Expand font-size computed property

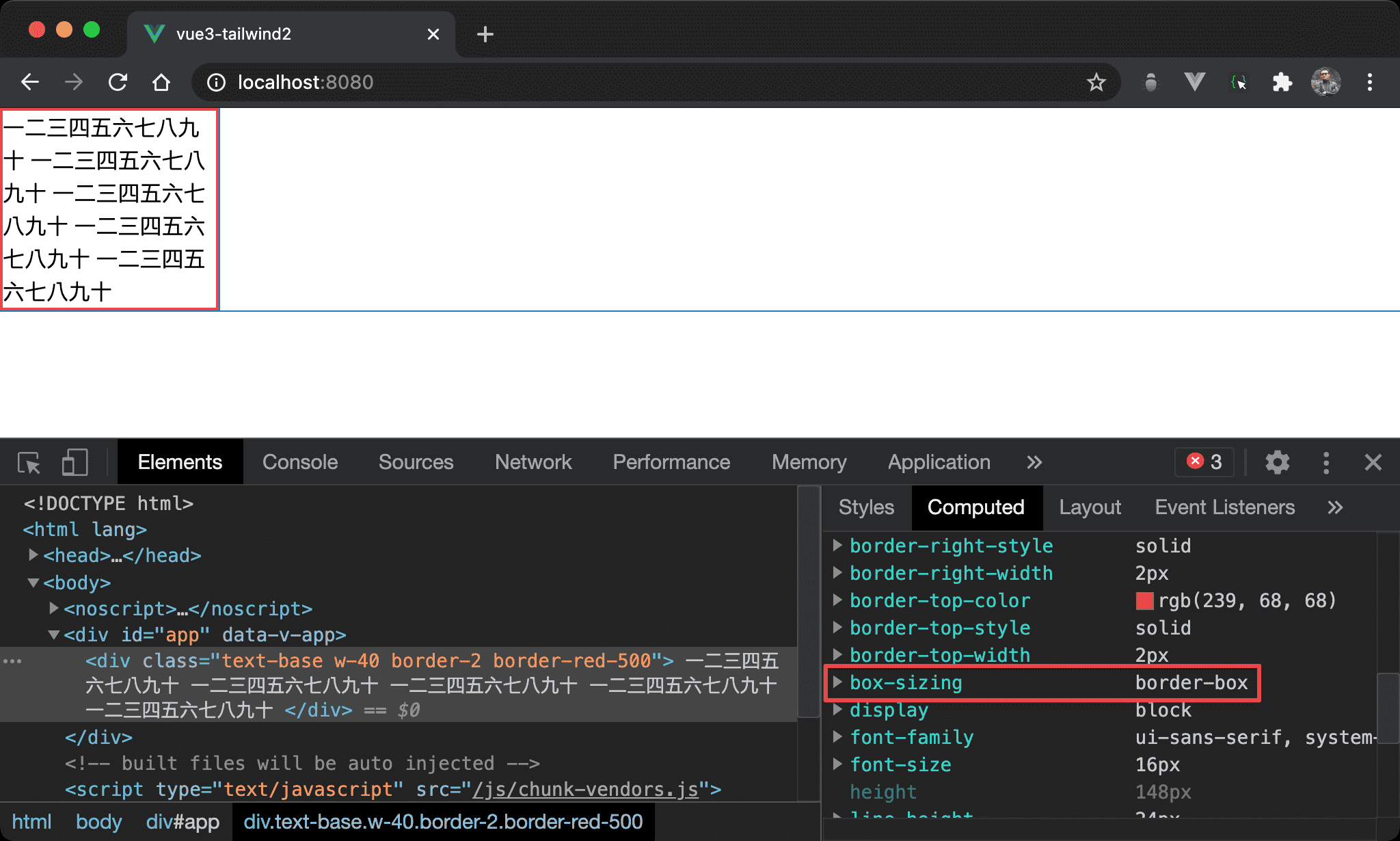(837, 764)
